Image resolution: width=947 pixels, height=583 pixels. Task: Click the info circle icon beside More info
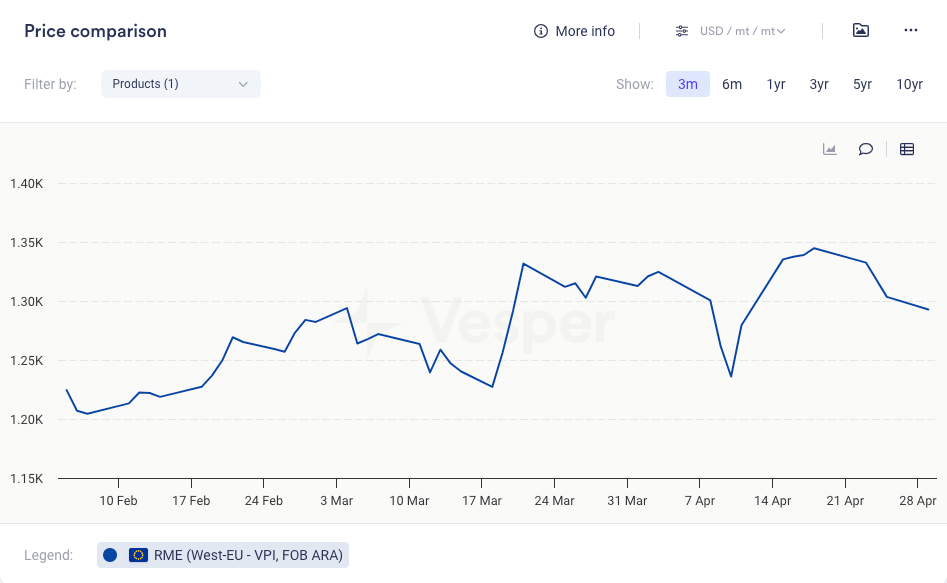pos(541,31)
